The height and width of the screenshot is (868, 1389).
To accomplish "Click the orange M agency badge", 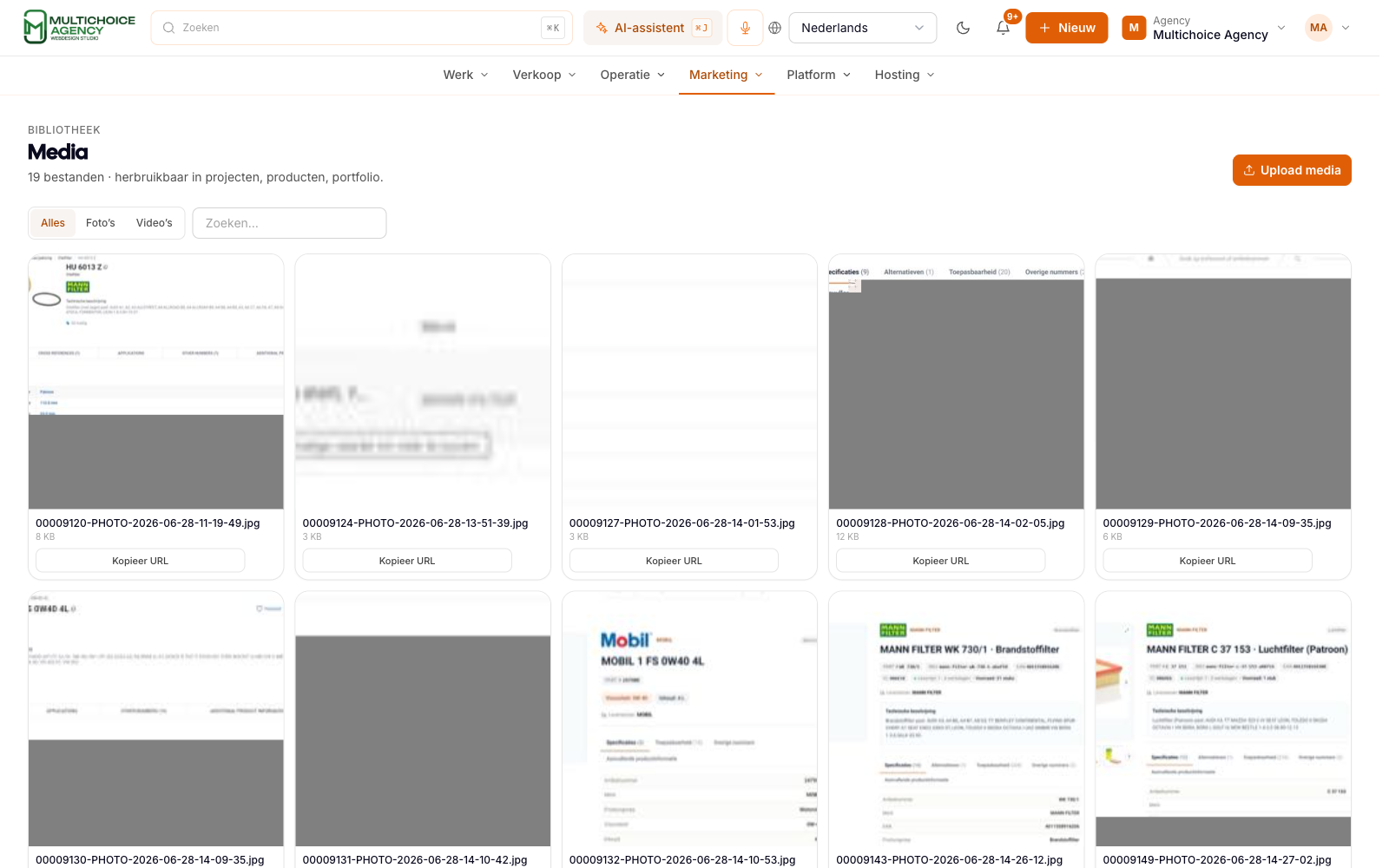I will pyautogui.click(x=1134, y=28).
